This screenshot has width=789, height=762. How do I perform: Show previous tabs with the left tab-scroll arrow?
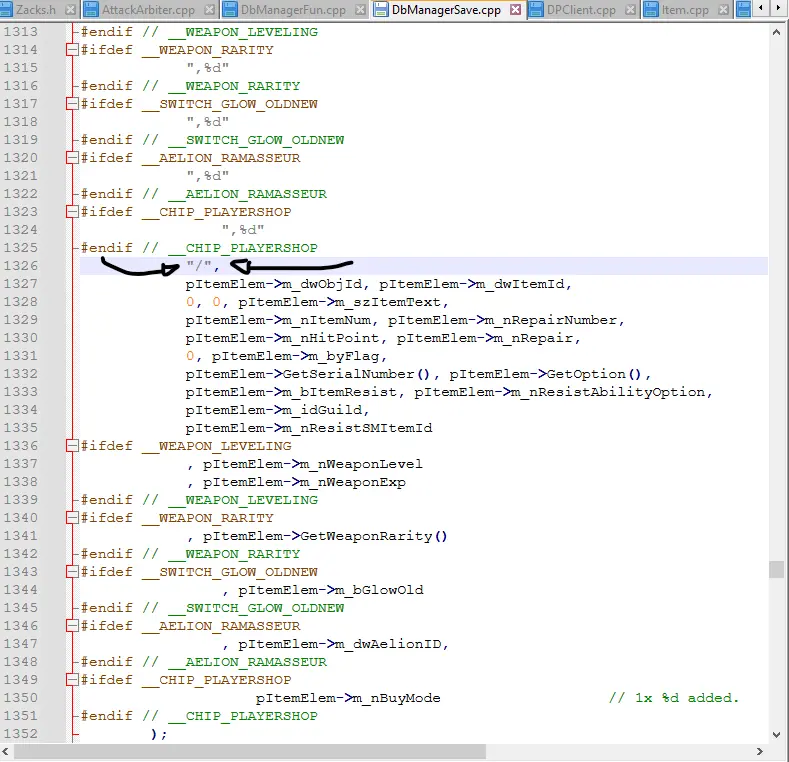click(x=761, y=8)
